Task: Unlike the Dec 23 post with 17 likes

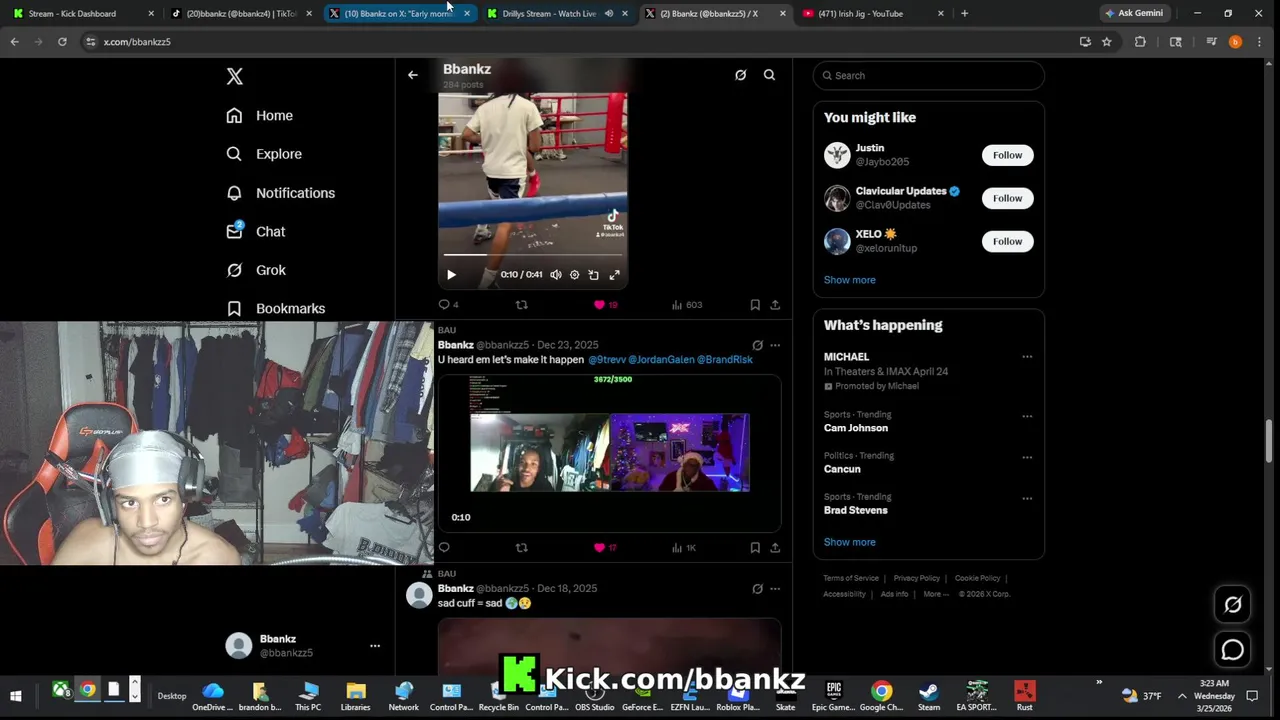Action: (606, 548)
